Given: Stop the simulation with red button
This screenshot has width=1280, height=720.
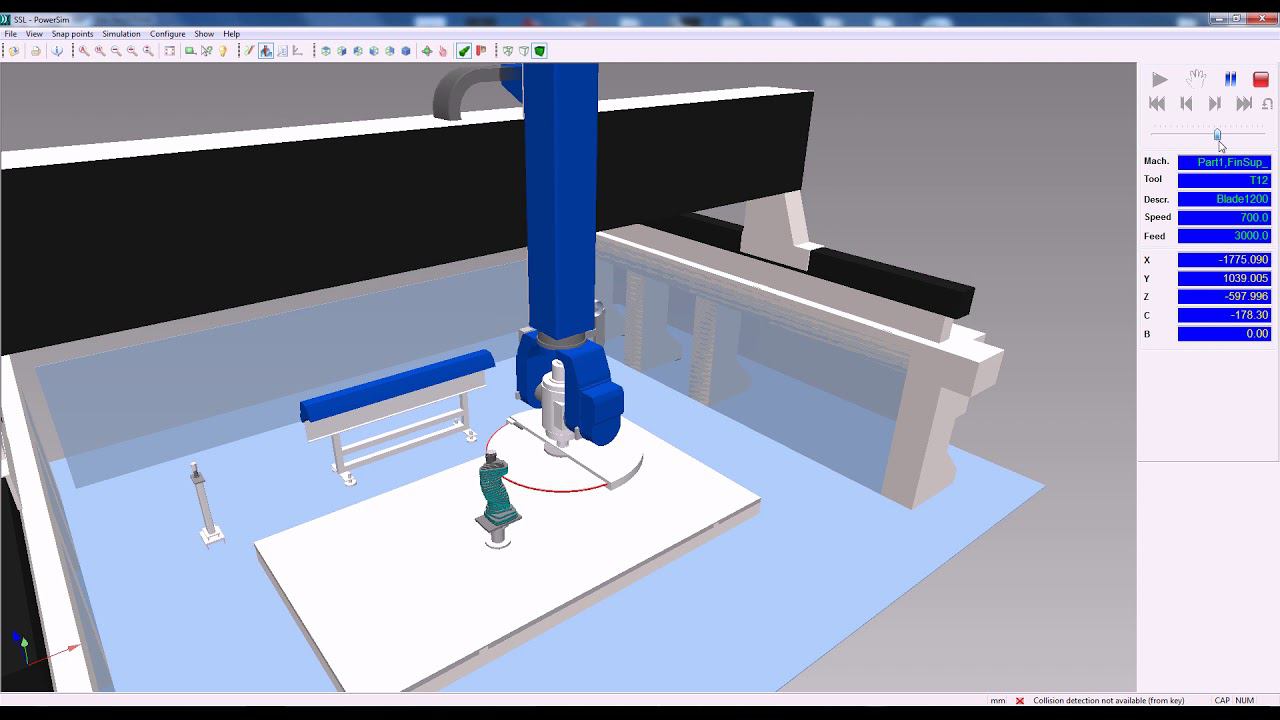Looking at the screenshot, I should tap(1261, 79).
